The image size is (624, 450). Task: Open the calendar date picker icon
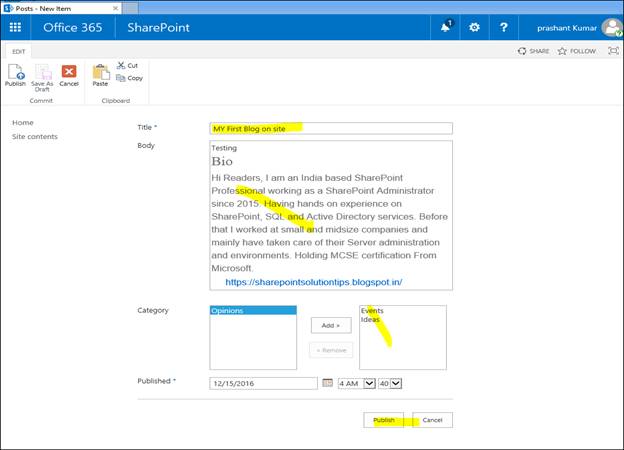(328, 383)
